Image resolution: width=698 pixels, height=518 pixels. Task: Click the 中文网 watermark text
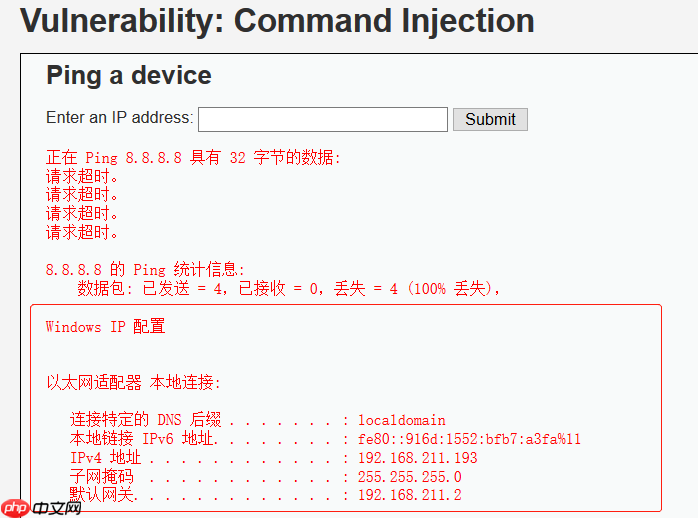(56, 508)
